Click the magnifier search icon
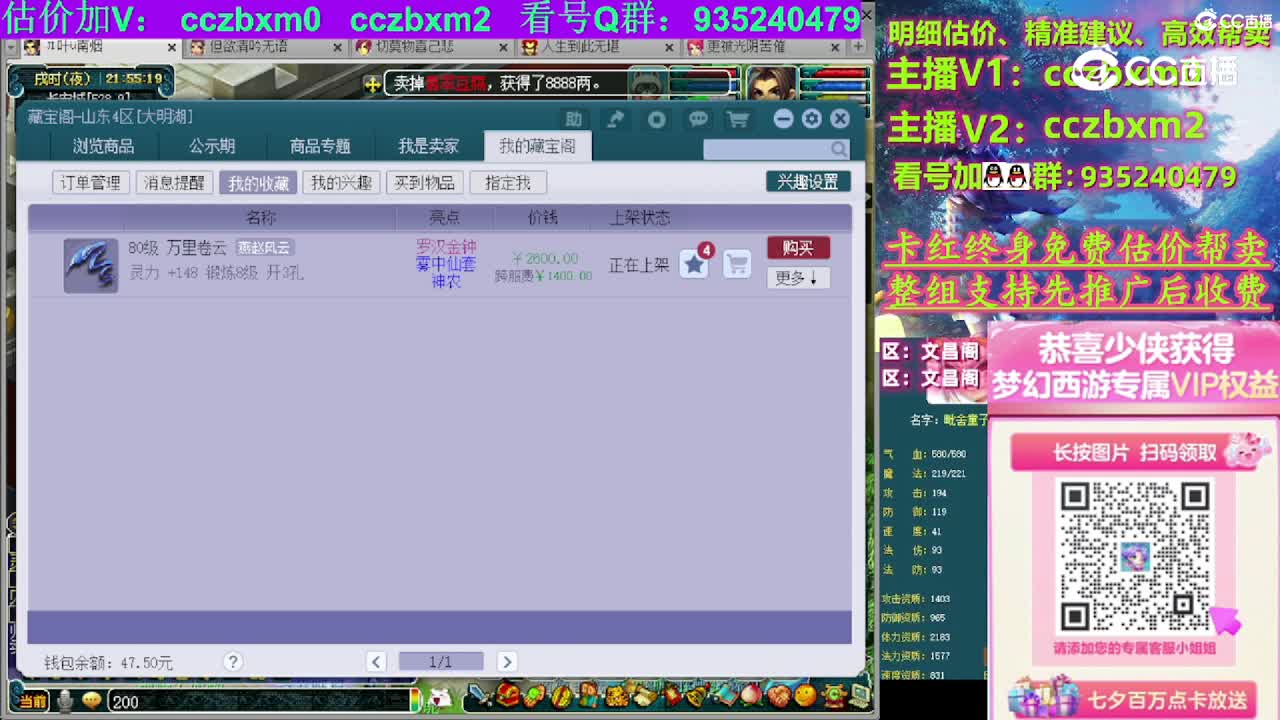 pos(839,149)
